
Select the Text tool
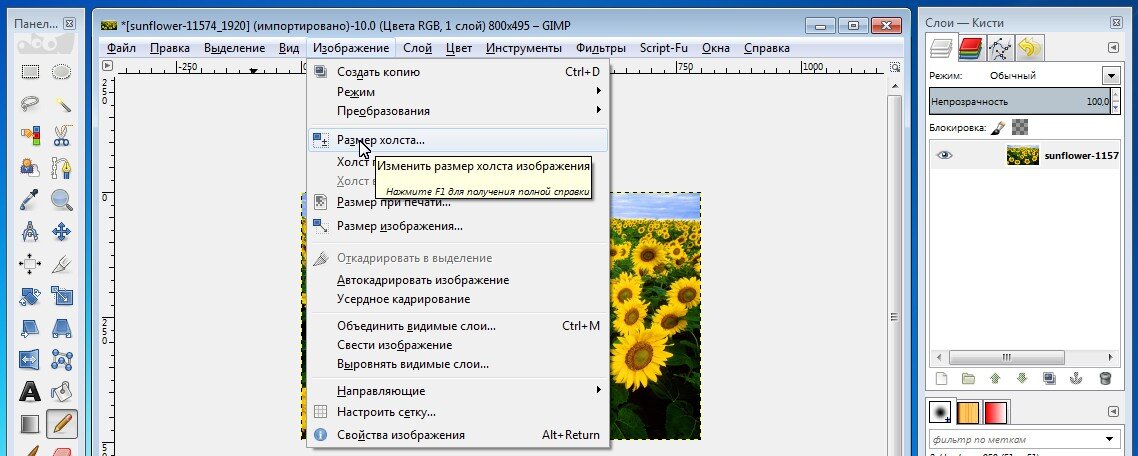[x=30, y=392]
